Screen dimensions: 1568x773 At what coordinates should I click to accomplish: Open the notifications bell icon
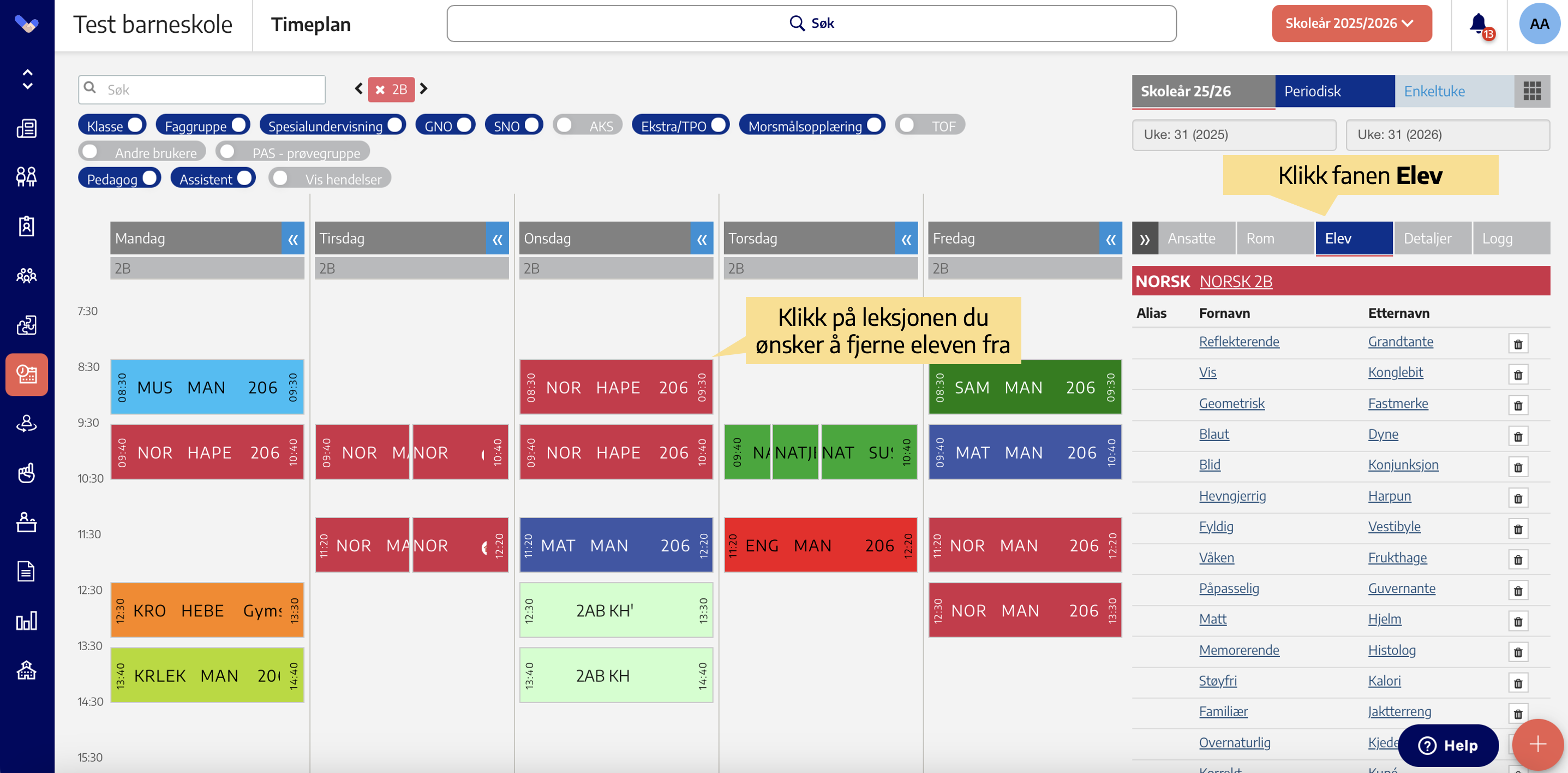pos(1479,25)
